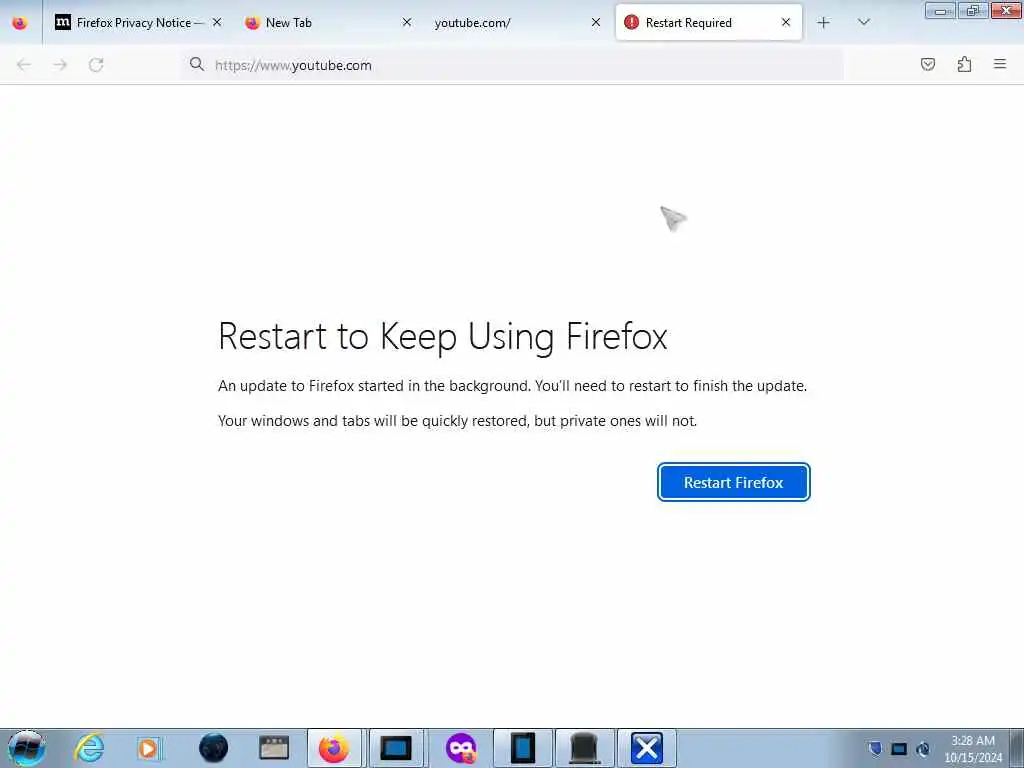The image size is (1024, 768).
Task: Restore down the Firefox window
Action: (973, 10)
